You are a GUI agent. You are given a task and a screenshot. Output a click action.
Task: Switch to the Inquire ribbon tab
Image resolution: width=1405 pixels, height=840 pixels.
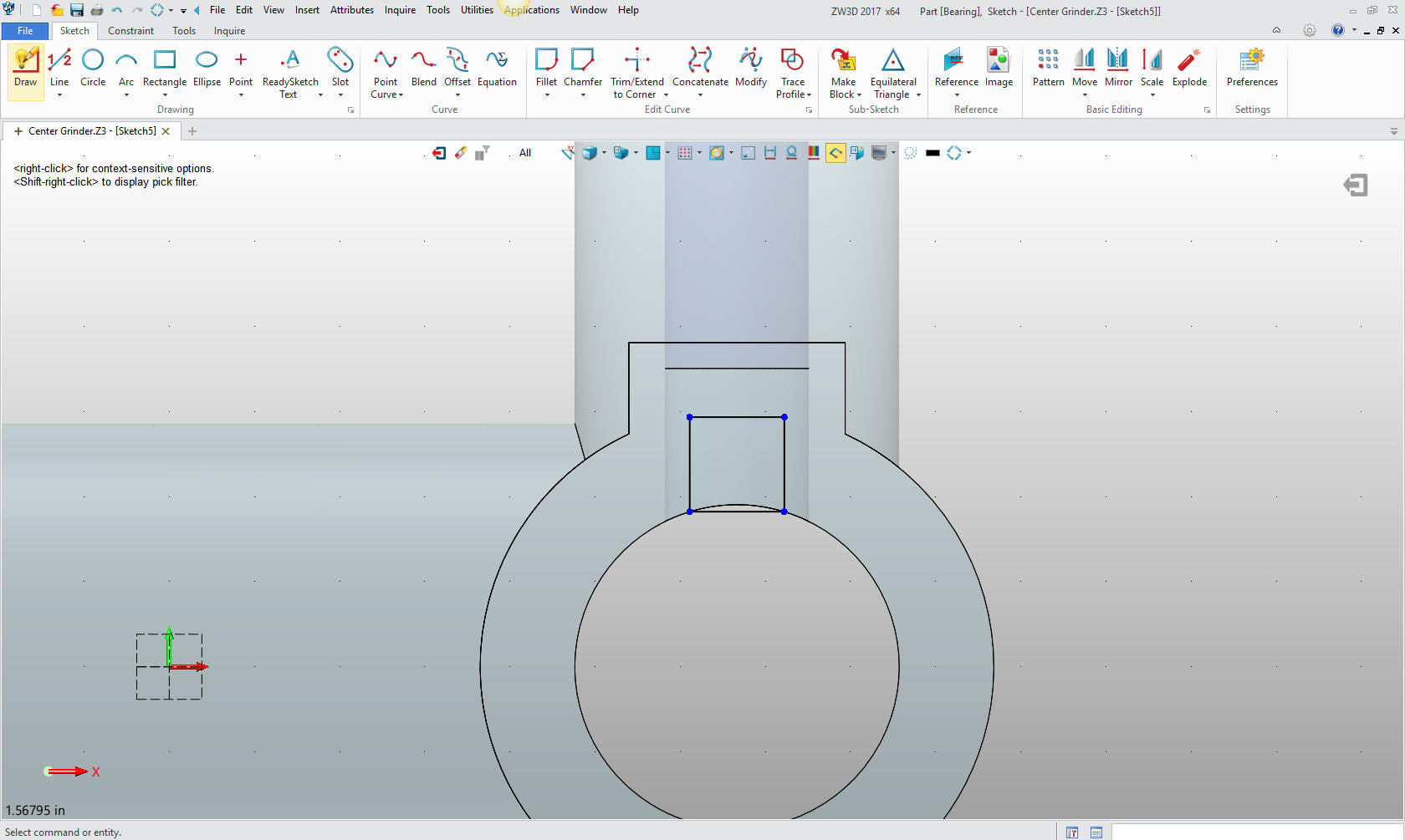click(229, 31)
